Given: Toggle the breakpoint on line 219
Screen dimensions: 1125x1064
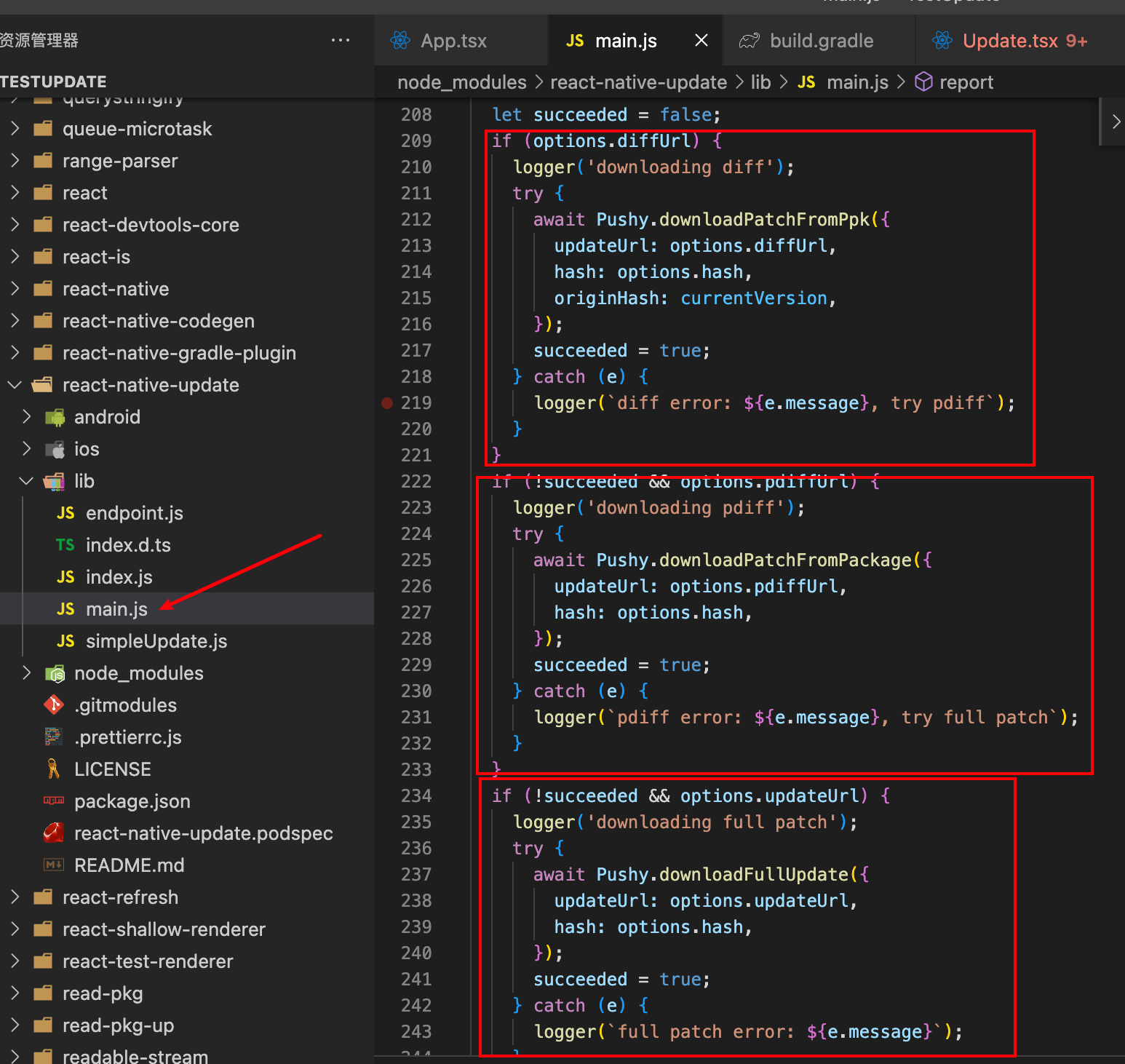Looking at the screenshot, I should pyautogui.click(x=387, y=402).
